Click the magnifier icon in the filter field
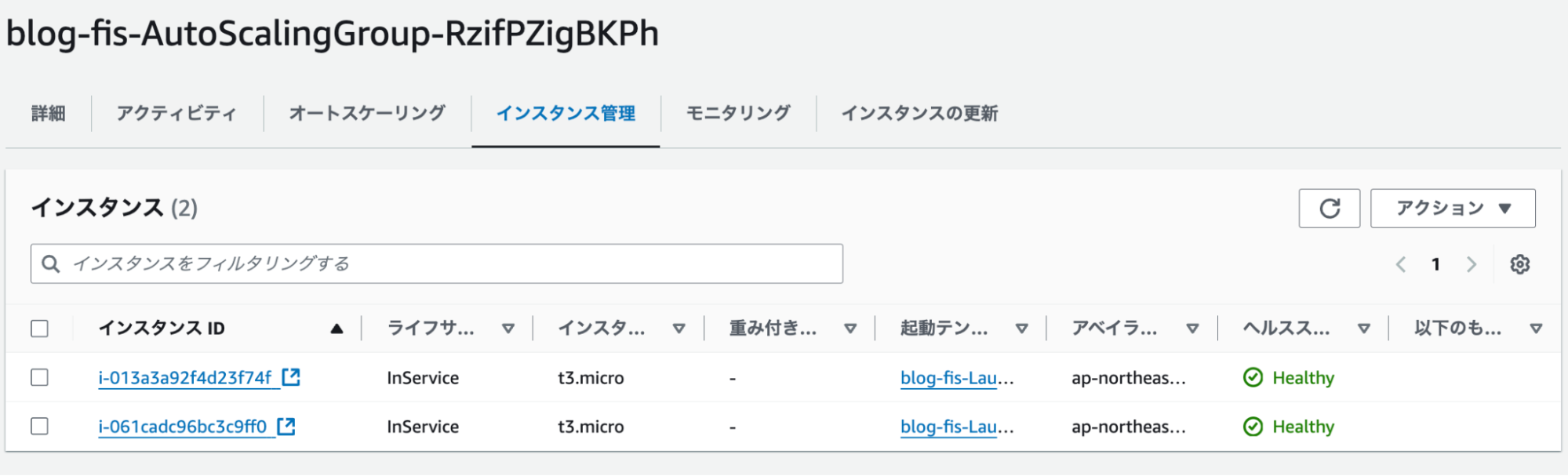 coord(51,262)
